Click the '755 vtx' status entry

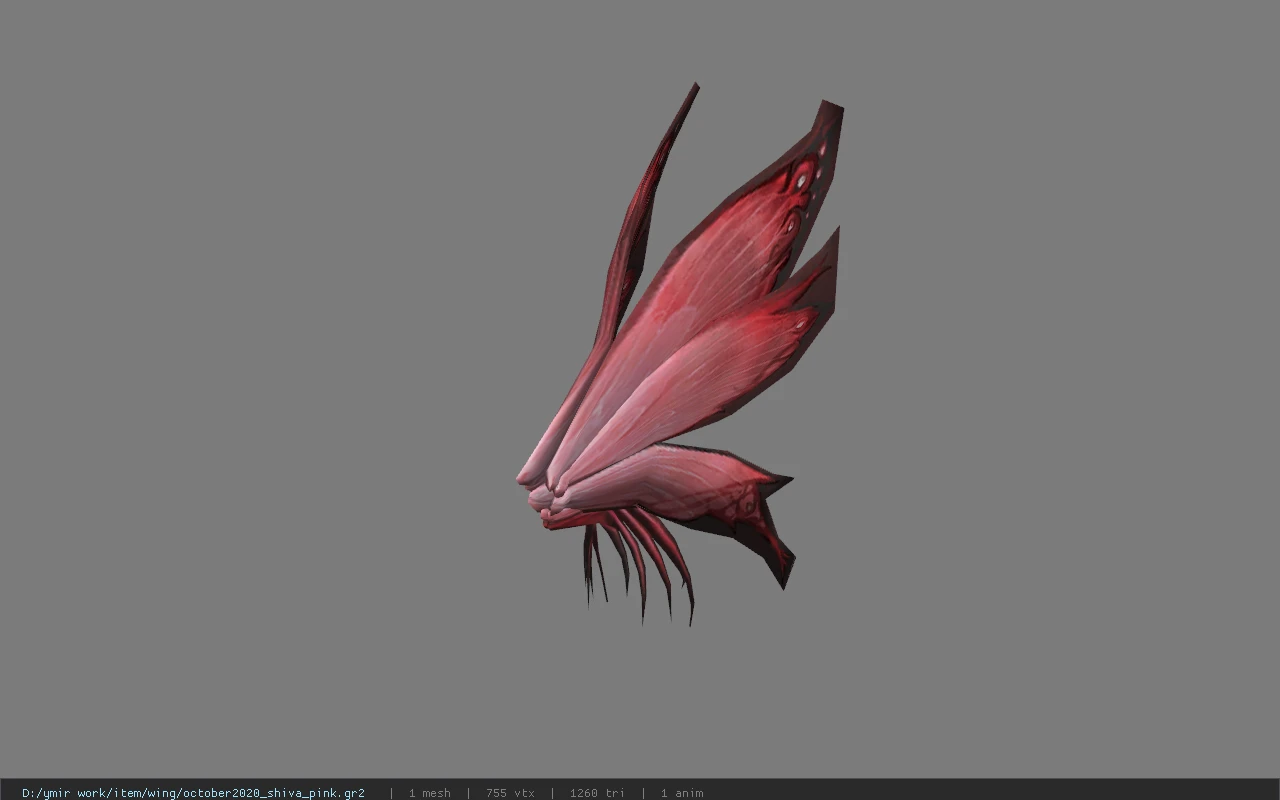(x=510, y=793)
